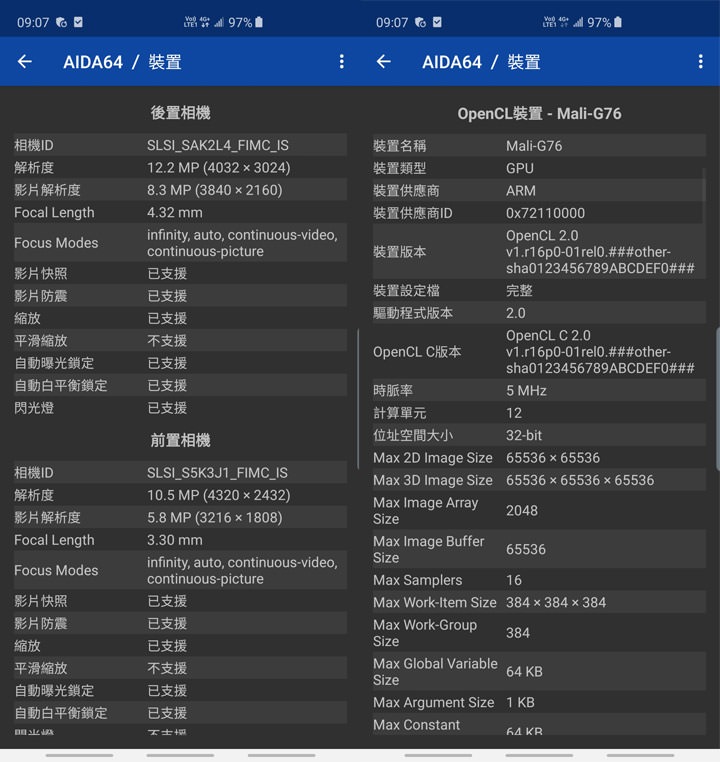The image size is (720, 762).
Task: Tap the AIDA64 / 裝置 title on the right screen
Action: point(481,62)
